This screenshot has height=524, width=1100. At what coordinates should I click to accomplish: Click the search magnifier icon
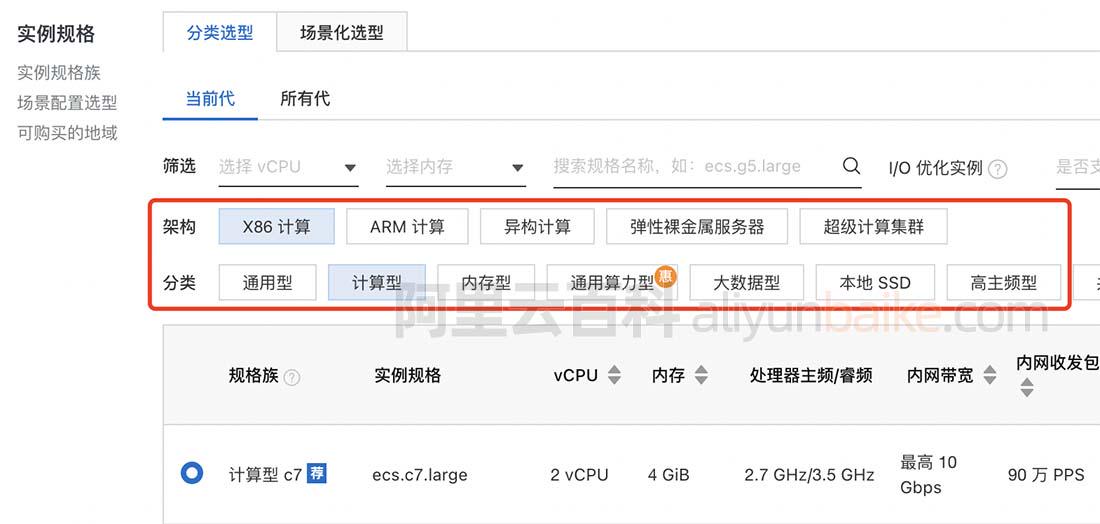coord(851,166)
